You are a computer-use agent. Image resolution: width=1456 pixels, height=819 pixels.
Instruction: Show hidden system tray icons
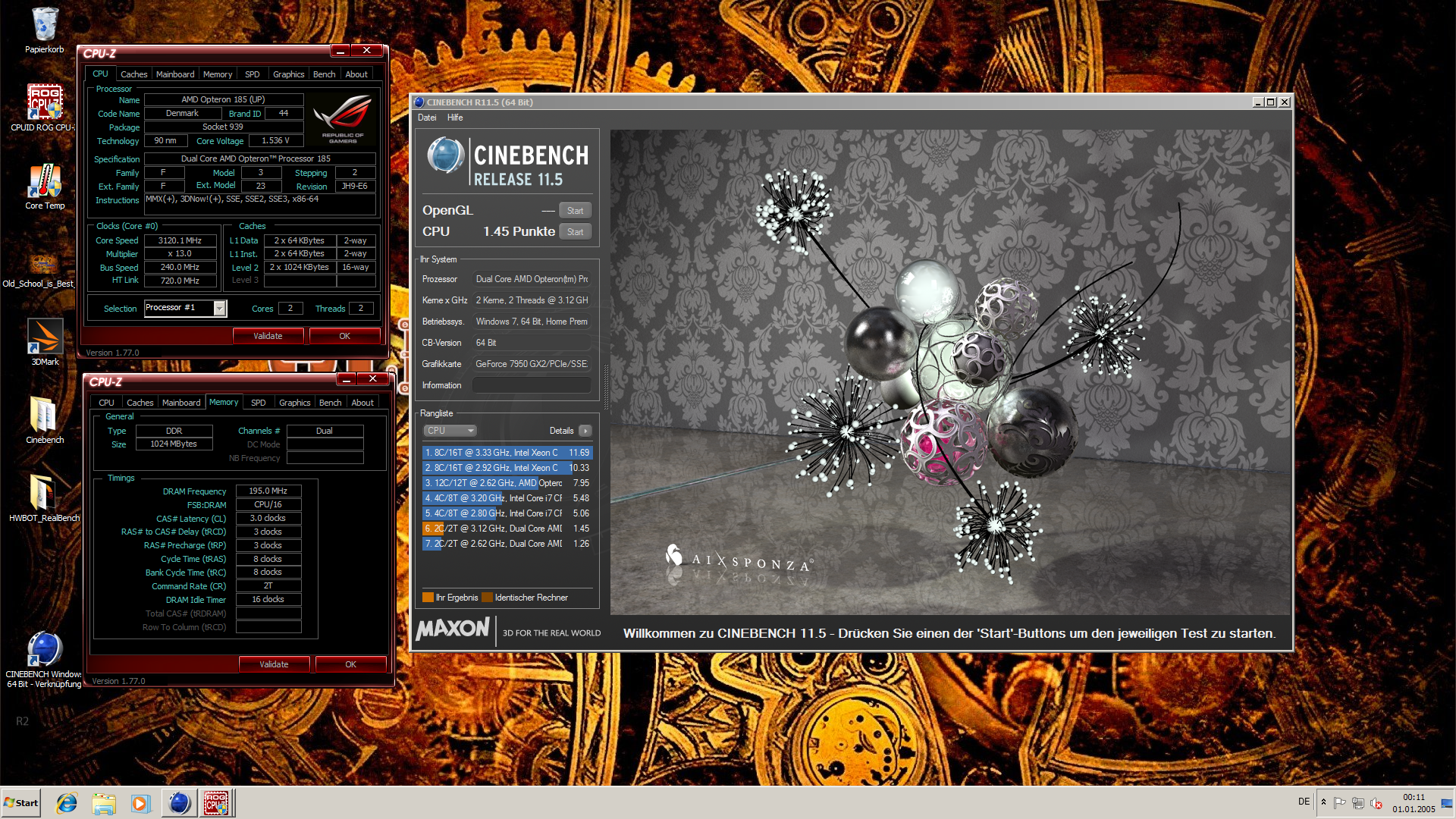coord(1323,802)
